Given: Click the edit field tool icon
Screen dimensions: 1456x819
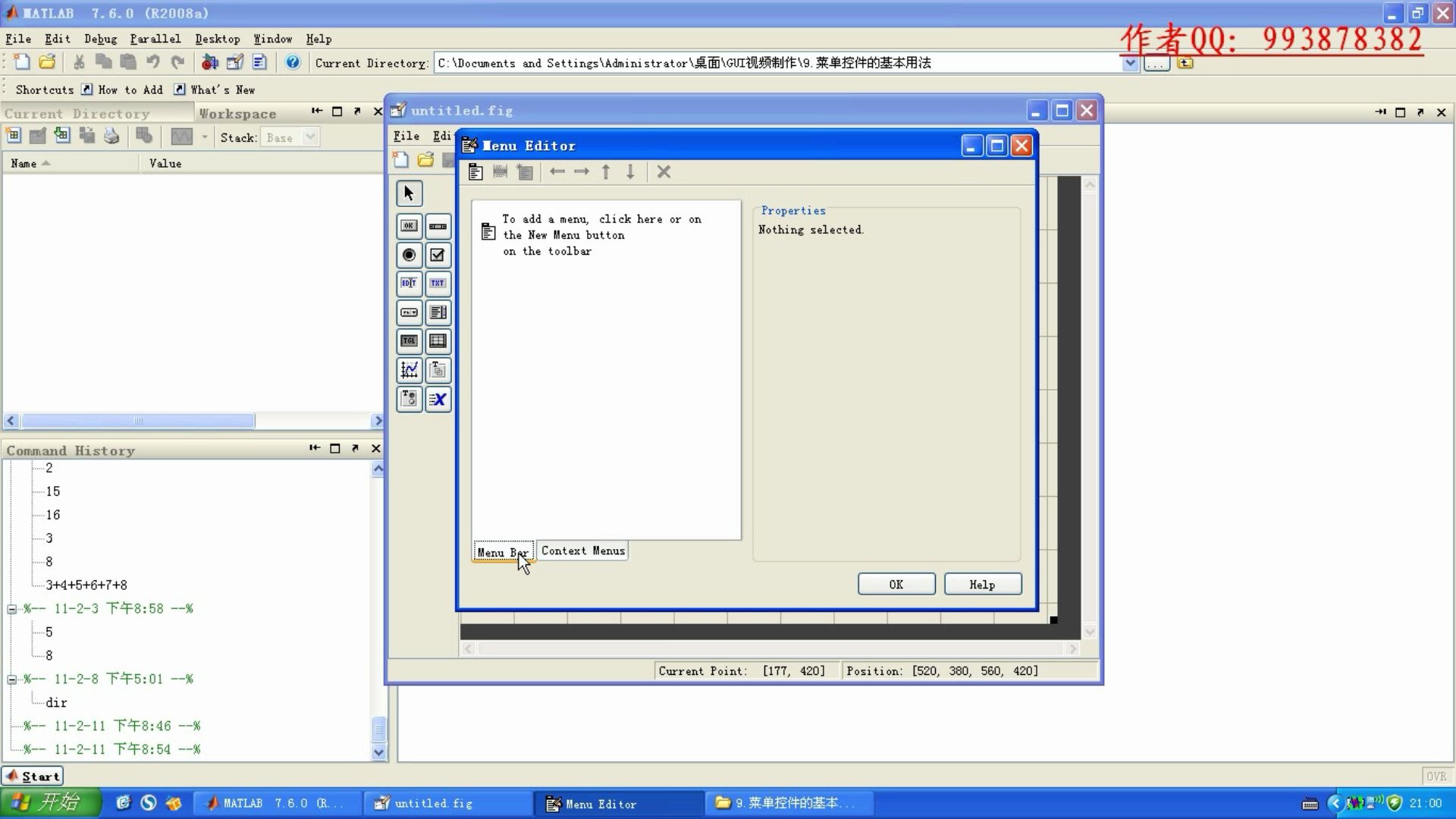Looking at the screenshot, I should click(x=408, y=282).
